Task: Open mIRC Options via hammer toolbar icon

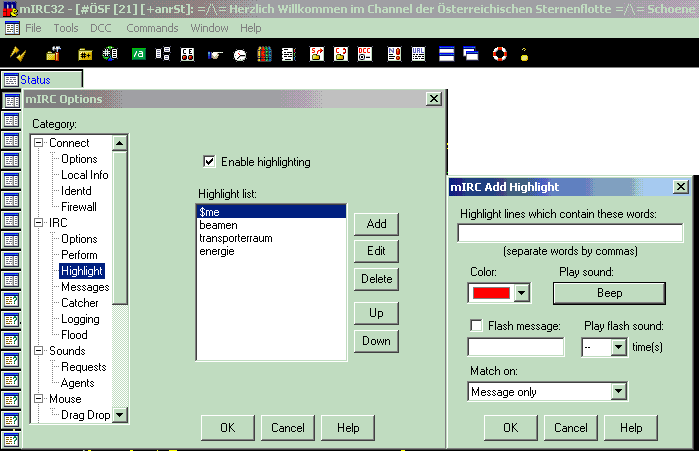Action: point(53,54)
